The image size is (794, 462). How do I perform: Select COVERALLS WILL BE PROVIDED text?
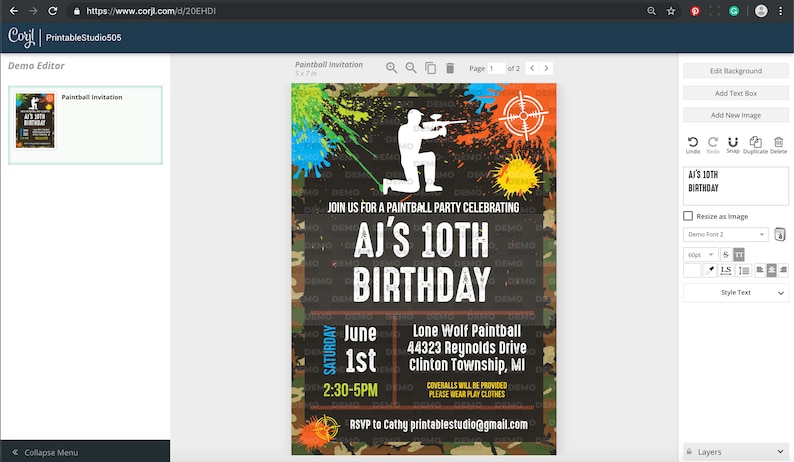click(467, 390)
